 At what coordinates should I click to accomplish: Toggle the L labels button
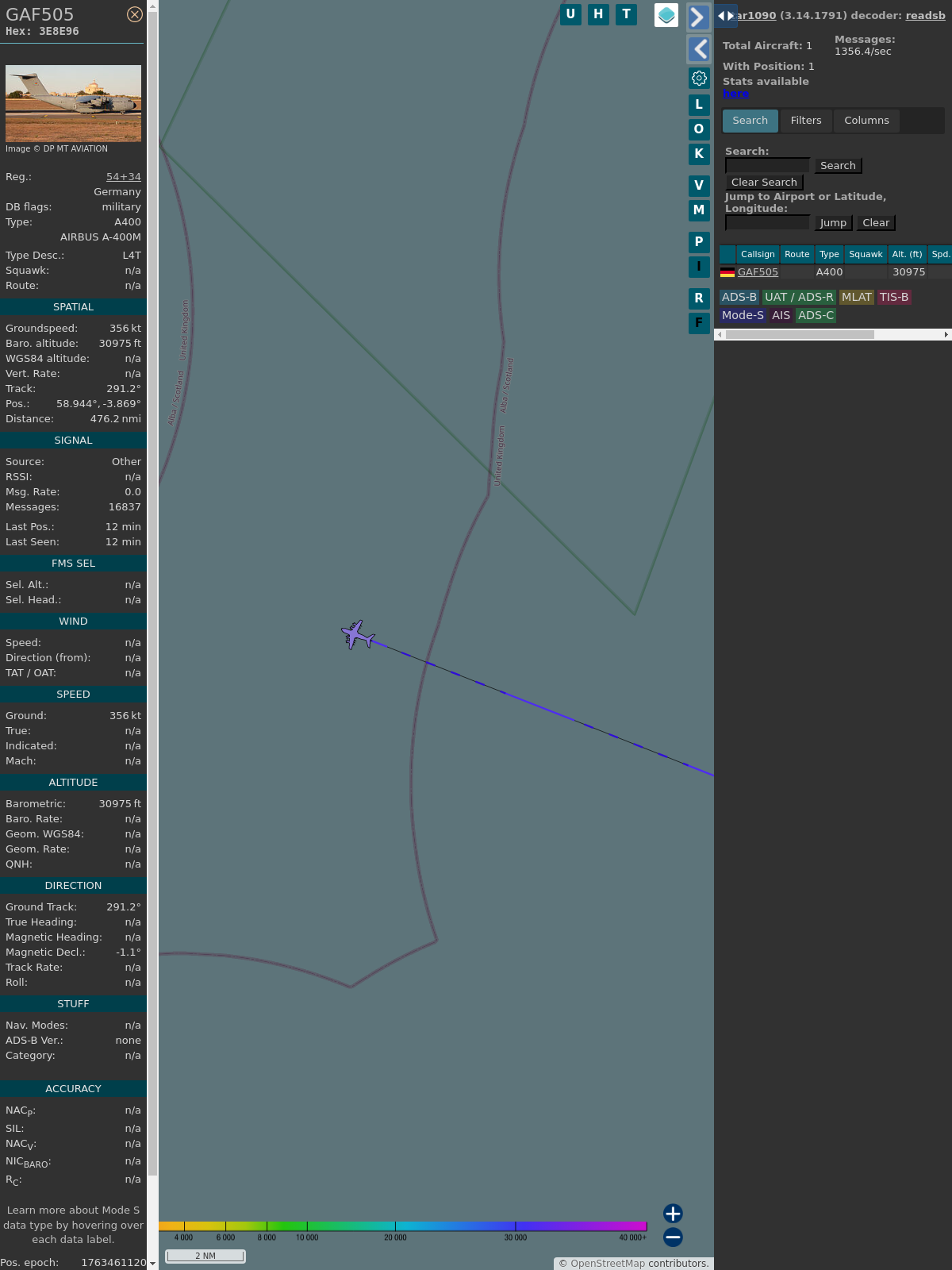pyautogui.click(x=699, y=105)
